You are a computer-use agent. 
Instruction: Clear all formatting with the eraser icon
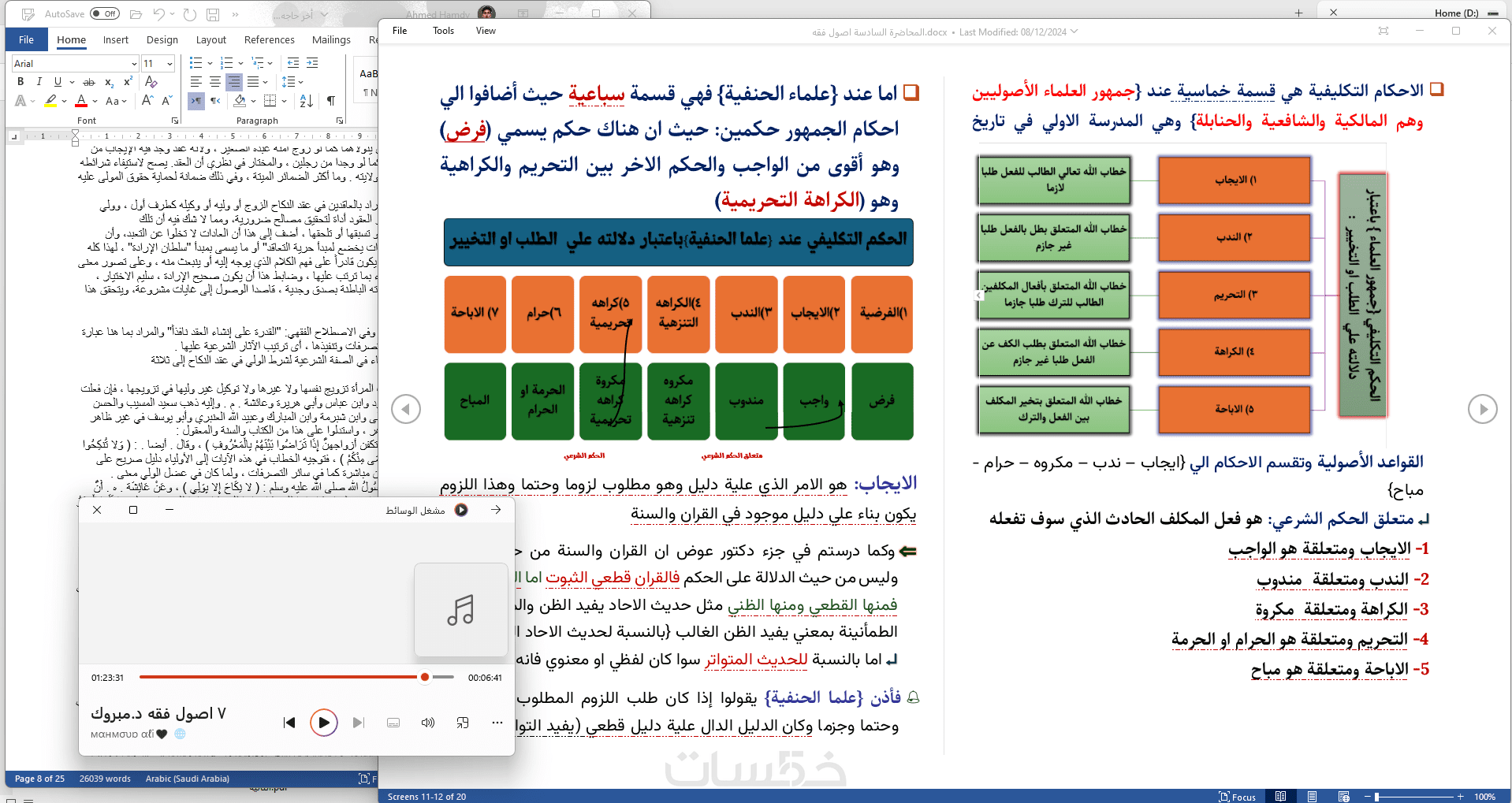pos(151,82)
